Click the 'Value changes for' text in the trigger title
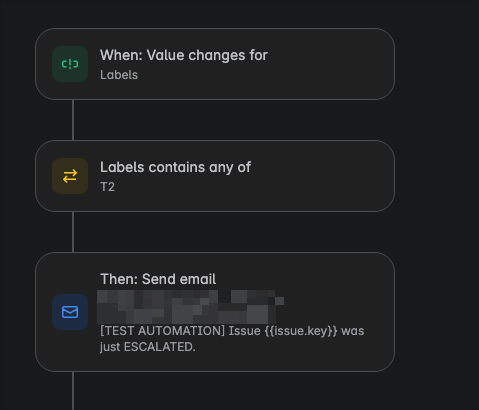 (207, 55)
